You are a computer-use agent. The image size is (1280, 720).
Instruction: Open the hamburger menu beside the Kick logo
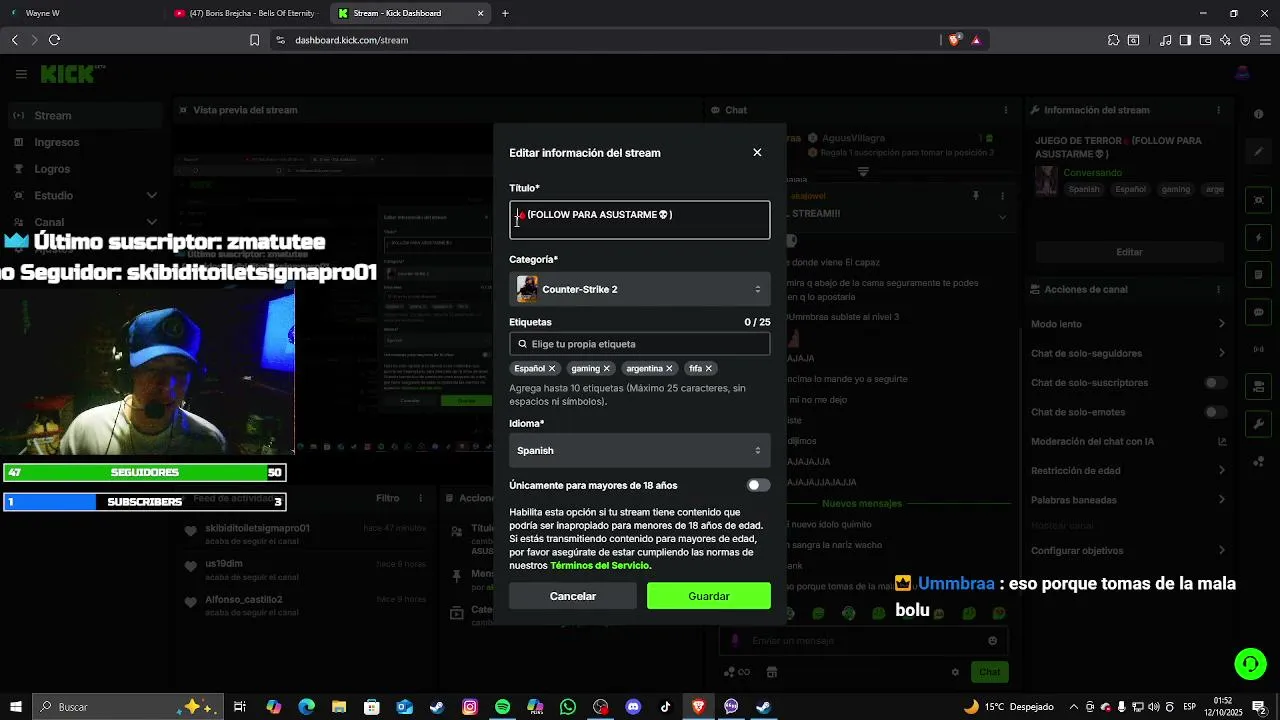pos(21,74)
